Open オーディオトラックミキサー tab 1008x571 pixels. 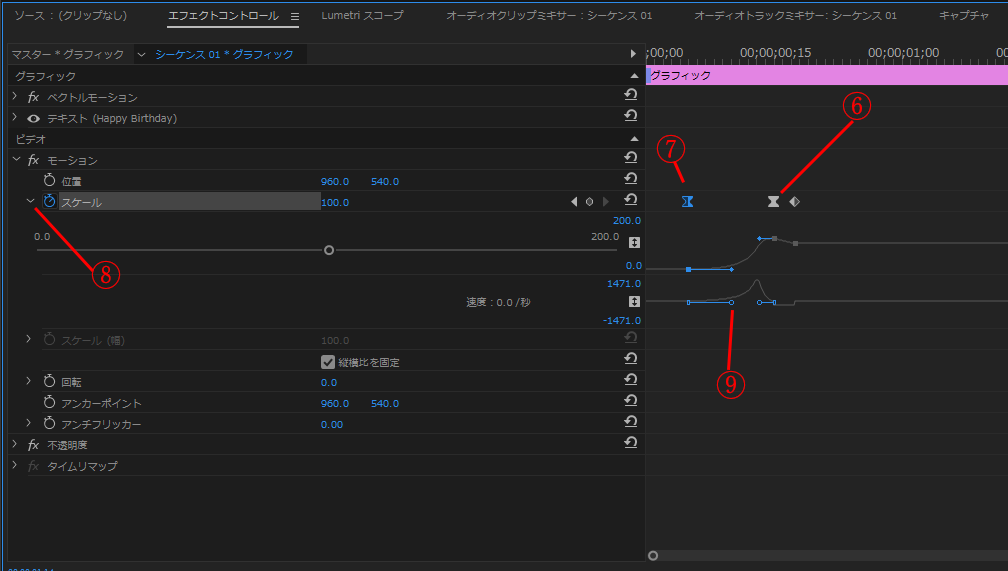[795, 15]
